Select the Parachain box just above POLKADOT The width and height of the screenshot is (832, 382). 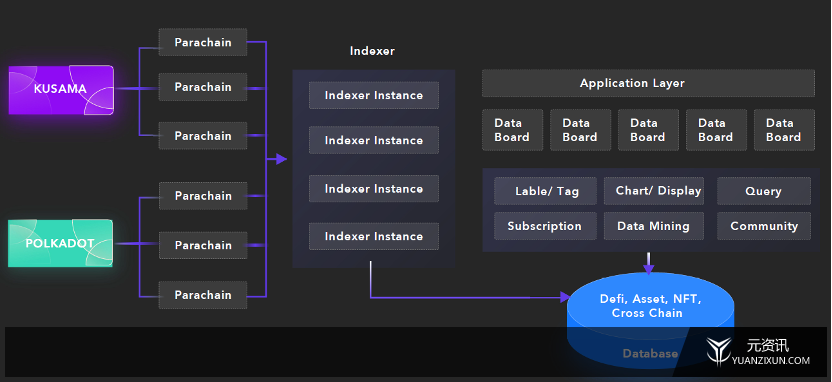click(203, 196)
